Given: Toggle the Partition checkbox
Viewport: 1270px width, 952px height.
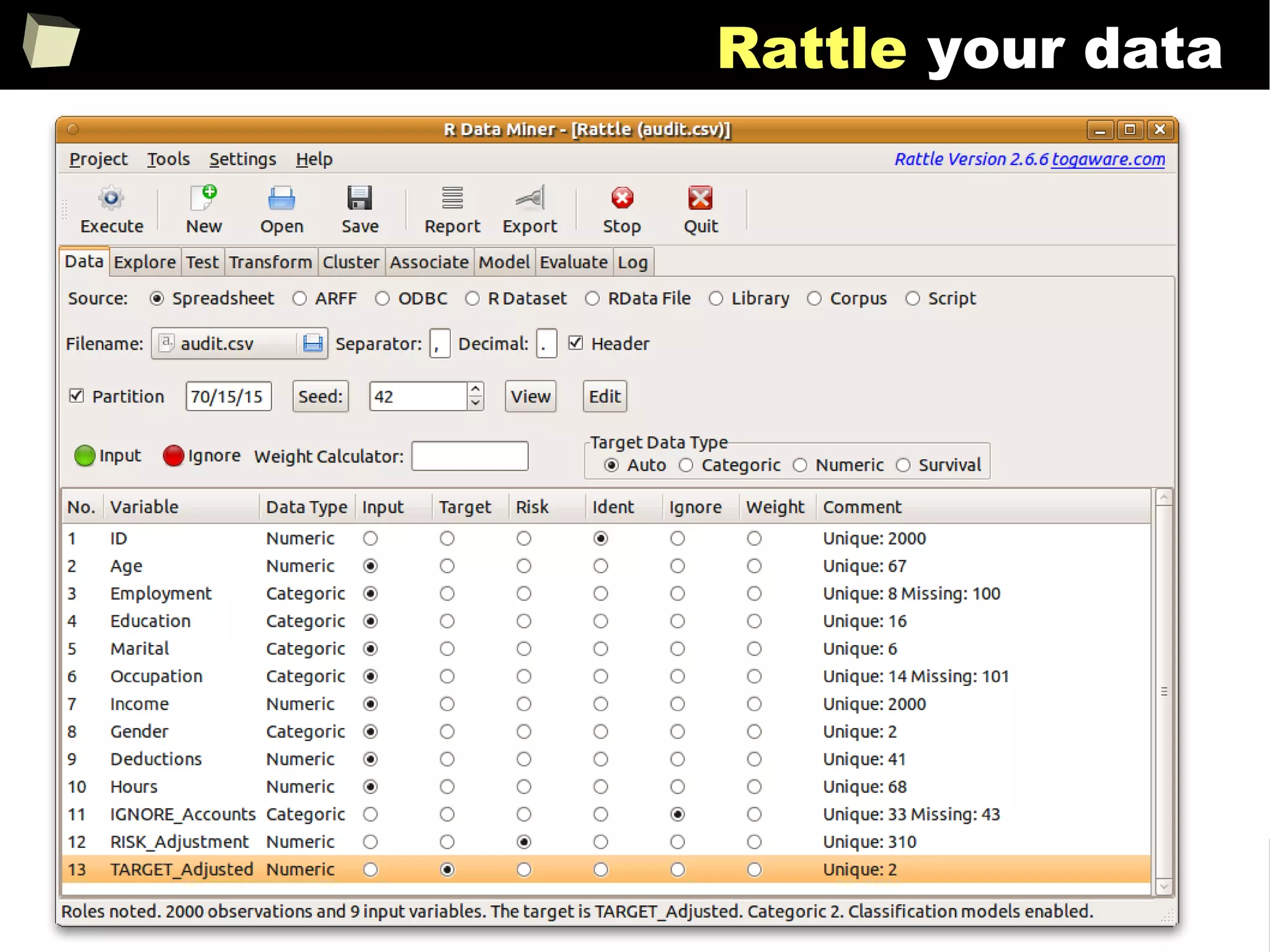Looking at the screenshot, I should (76, 396).
